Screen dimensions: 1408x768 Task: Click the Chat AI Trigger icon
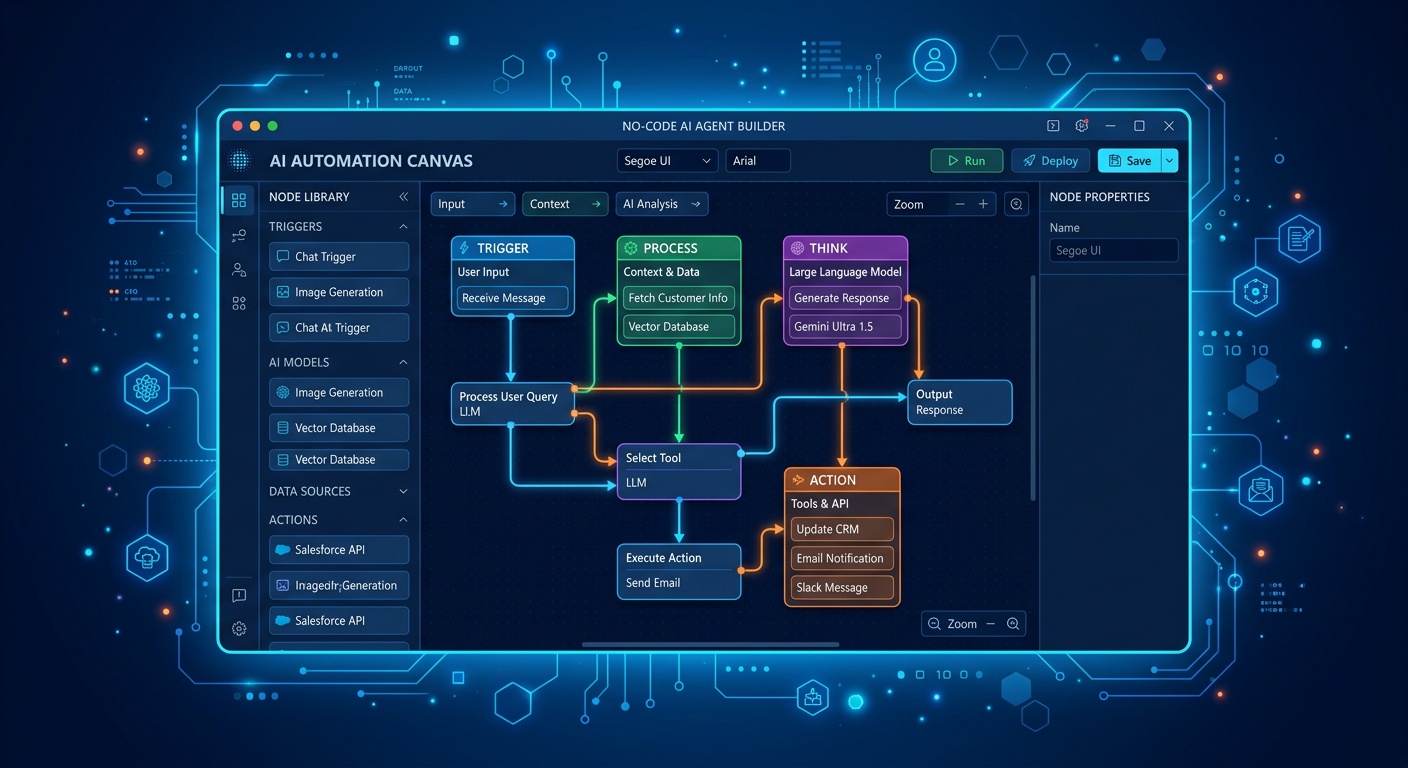click(x=283, y=328)
